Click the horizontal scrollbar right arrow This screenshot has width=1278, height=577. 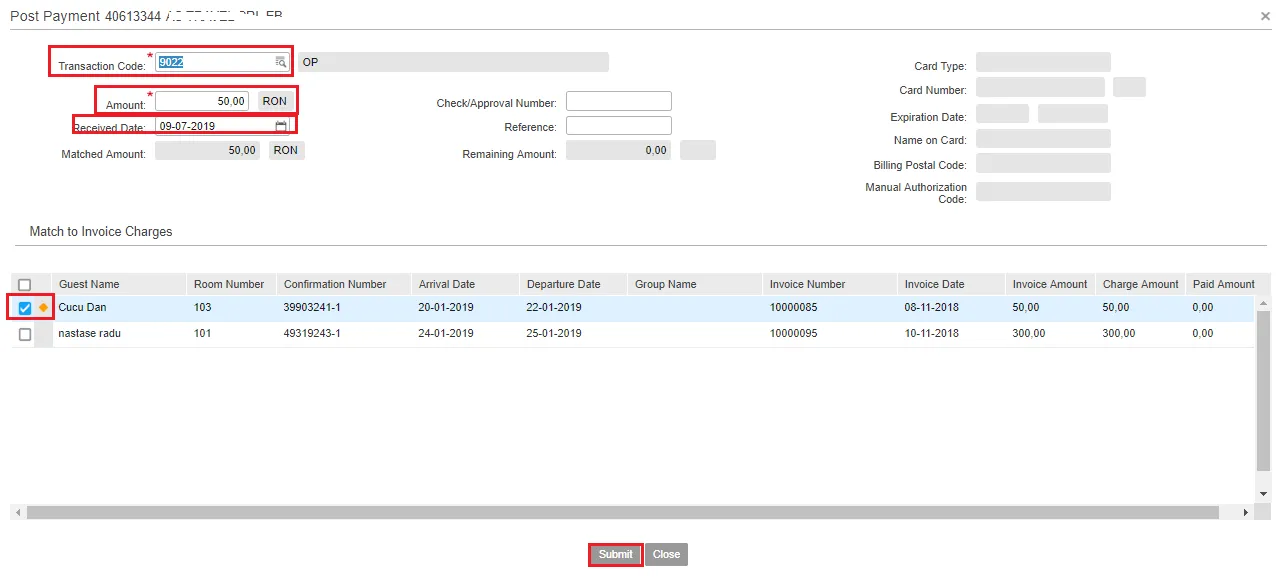(x=1246, y=512)
